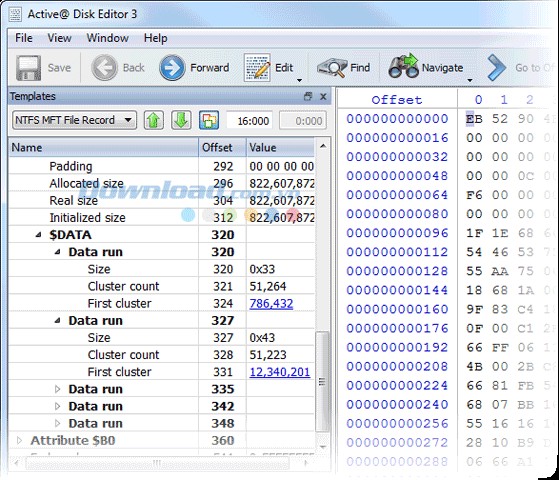The width and height of the screenshot is (559, 480).
Task: Select the Size 0x33 row
Action: tap(161, 269)
